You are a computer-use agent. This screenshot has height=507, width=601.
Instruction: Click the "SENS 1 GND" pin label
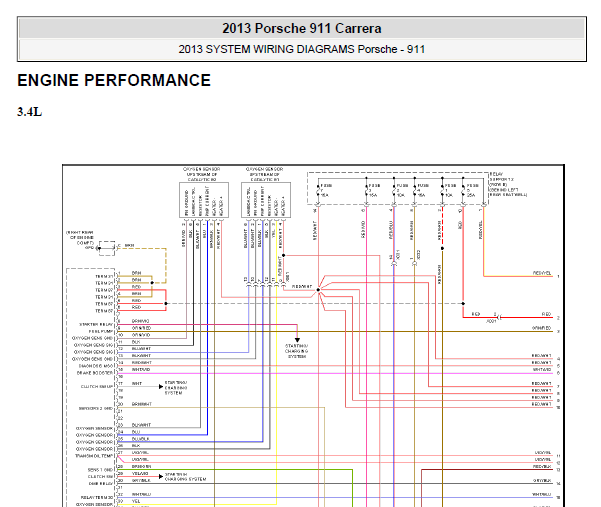(100, 470)
